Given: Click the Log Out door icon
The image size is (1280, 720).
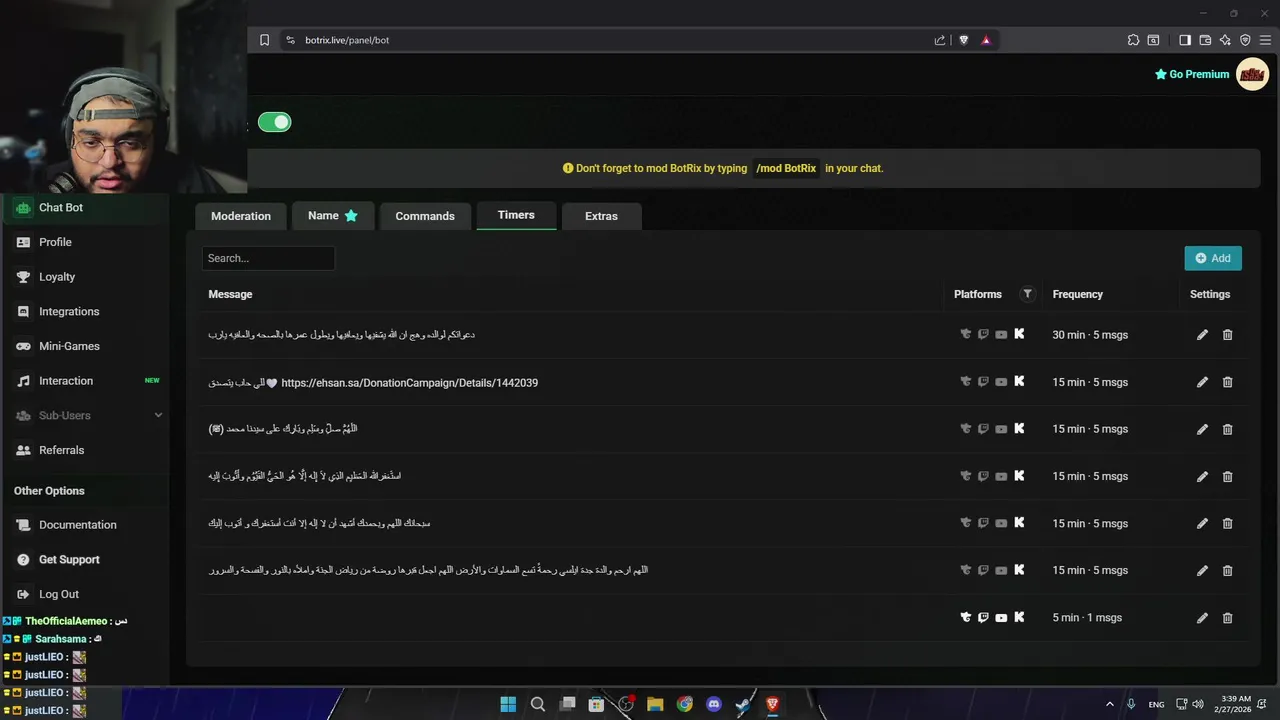Looking at the screenshot, I should click(x=23, y=594).
